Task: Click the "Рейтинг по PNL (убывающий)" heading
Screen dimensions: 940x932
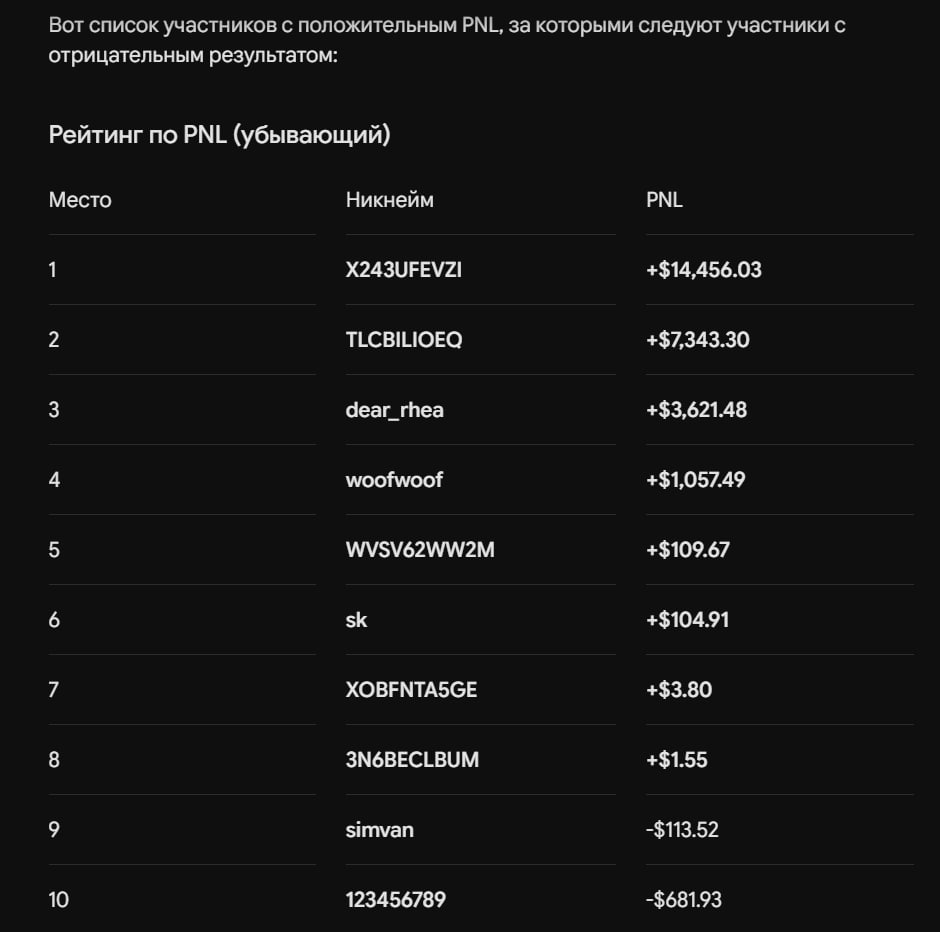Action: click(x=219, y=135)
